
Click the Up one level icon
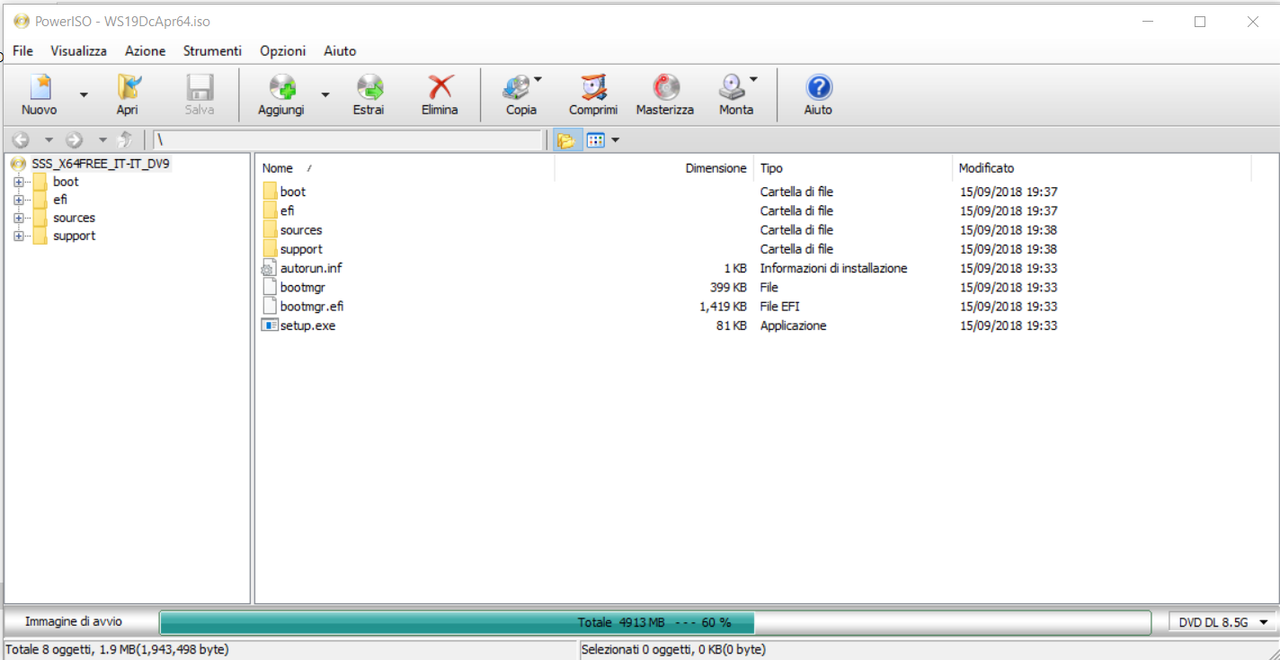(126, 140)
